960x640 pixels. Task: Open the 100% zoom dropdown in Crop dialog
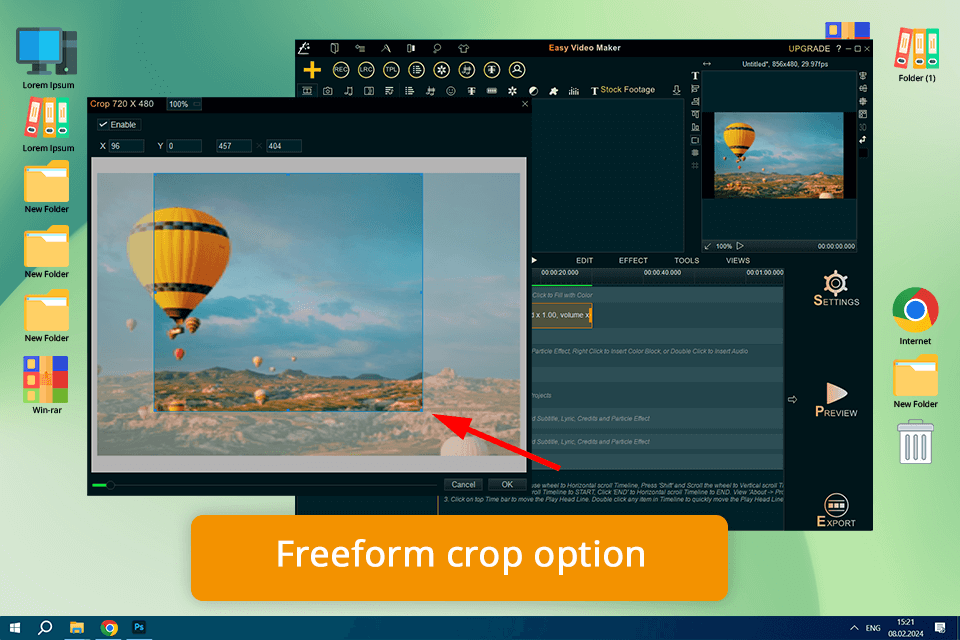point(184,104)
